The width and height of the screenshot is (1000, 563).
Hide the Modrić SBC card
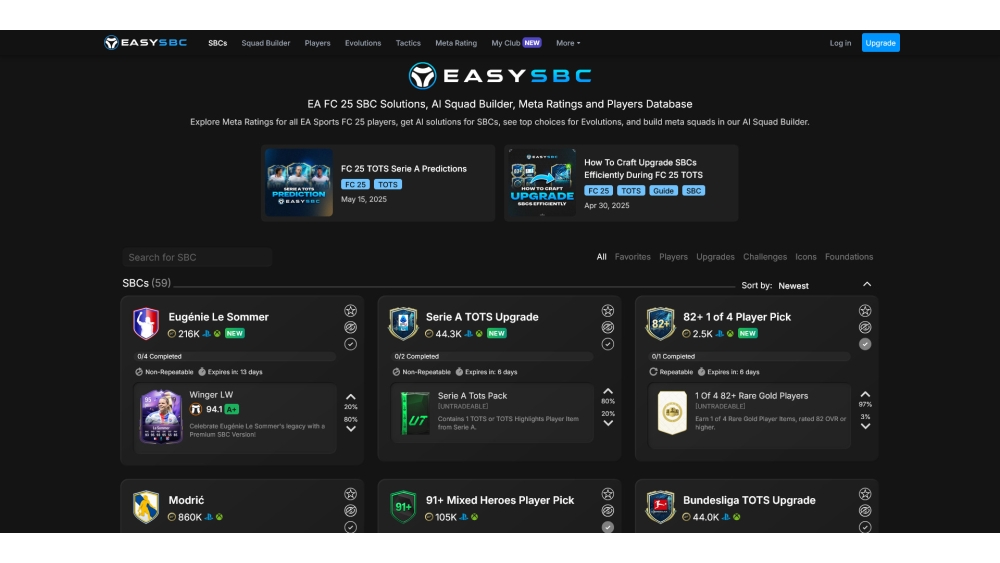tap(351, 511)
